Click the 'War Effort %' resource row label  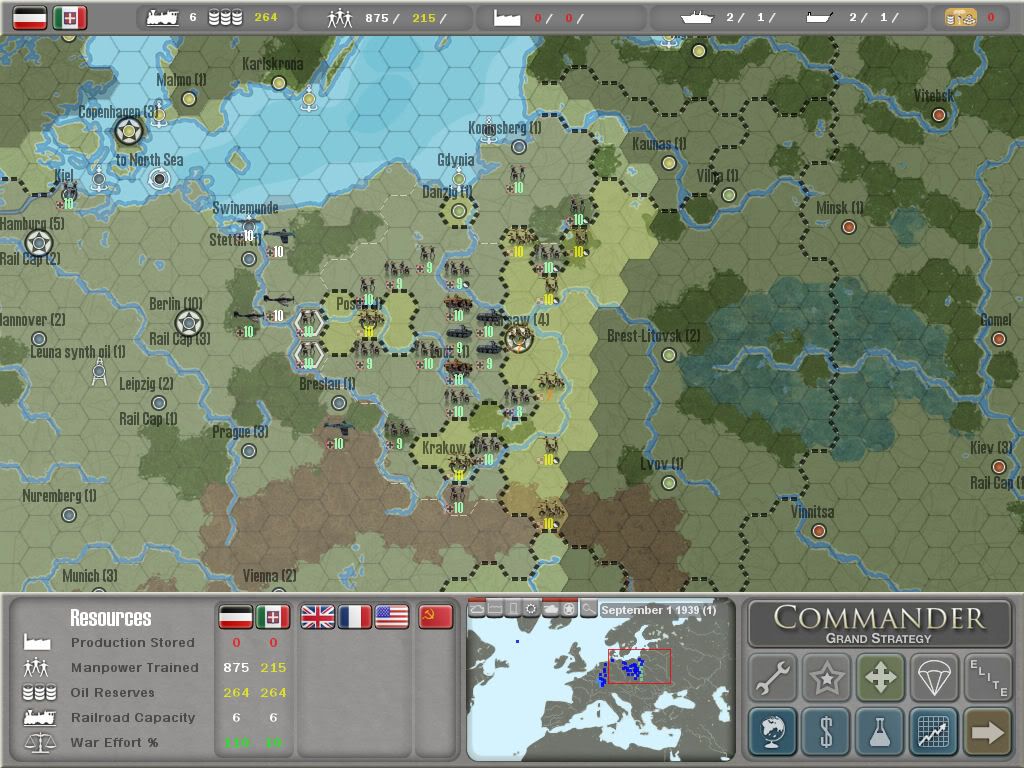114,743
